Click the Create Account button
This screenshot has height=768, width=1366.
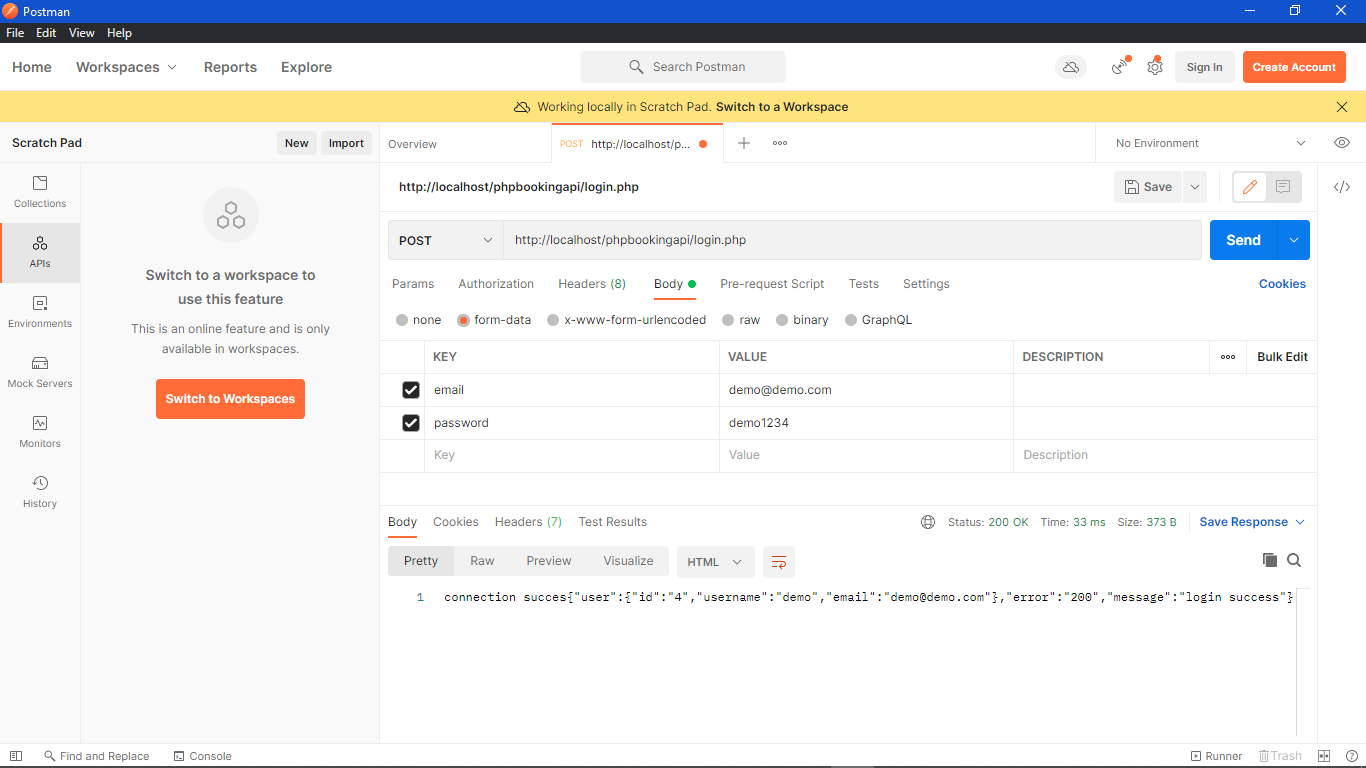[x=1294, y=67]
